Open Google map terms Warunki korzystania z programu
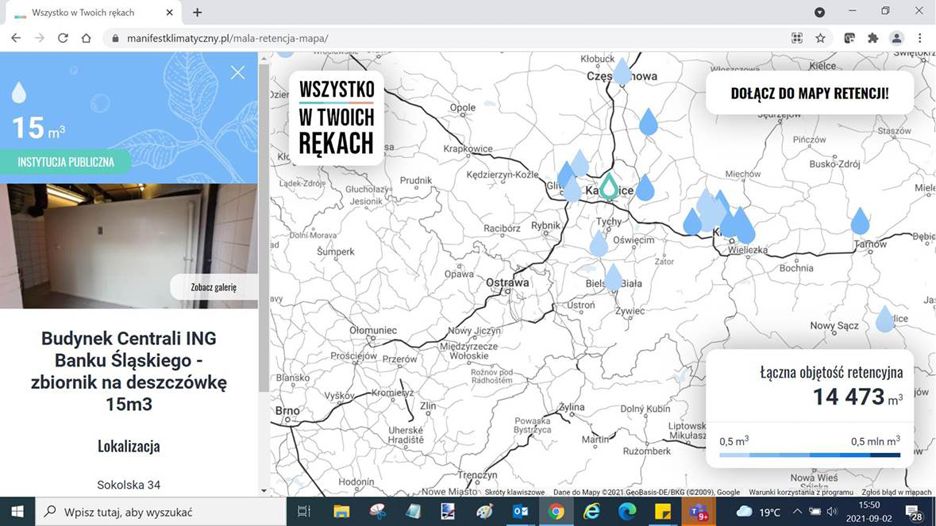This screenshot has width=936, height=526. (801, 493)
